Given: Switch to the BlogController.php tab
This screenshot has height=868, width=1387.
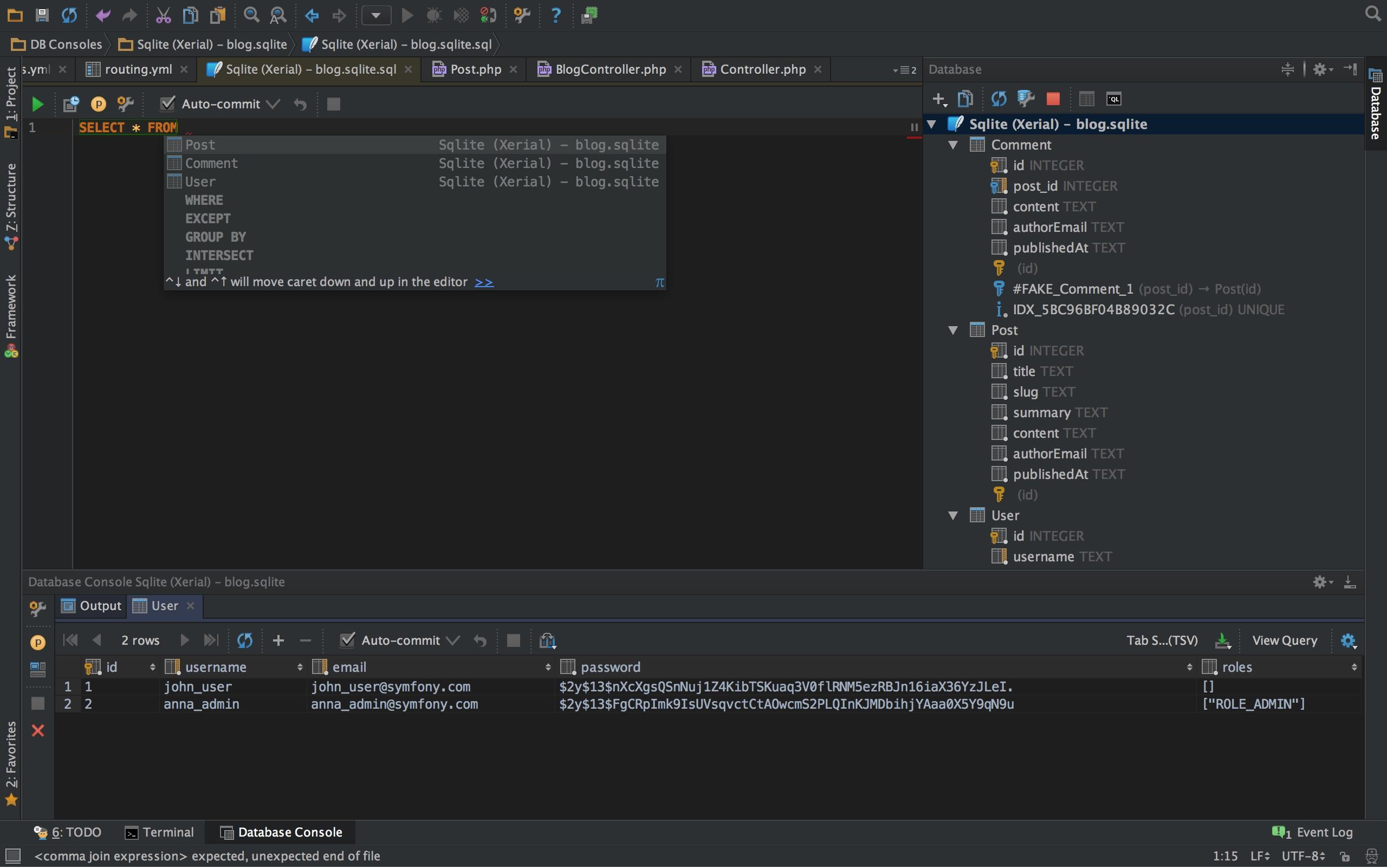Looking at the screenshot, I should tap(610, 69).
